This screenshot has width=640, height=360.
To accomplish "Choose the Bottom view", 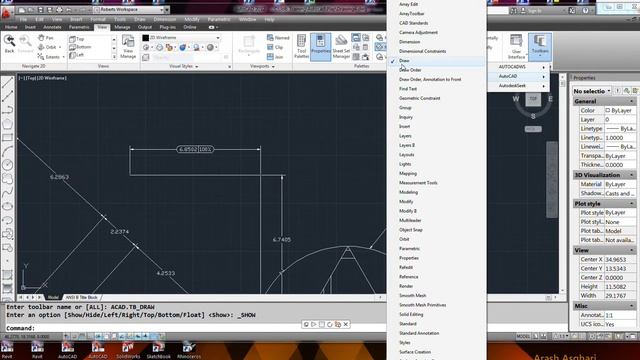I will pyautogui.click(x=80, y=47).
